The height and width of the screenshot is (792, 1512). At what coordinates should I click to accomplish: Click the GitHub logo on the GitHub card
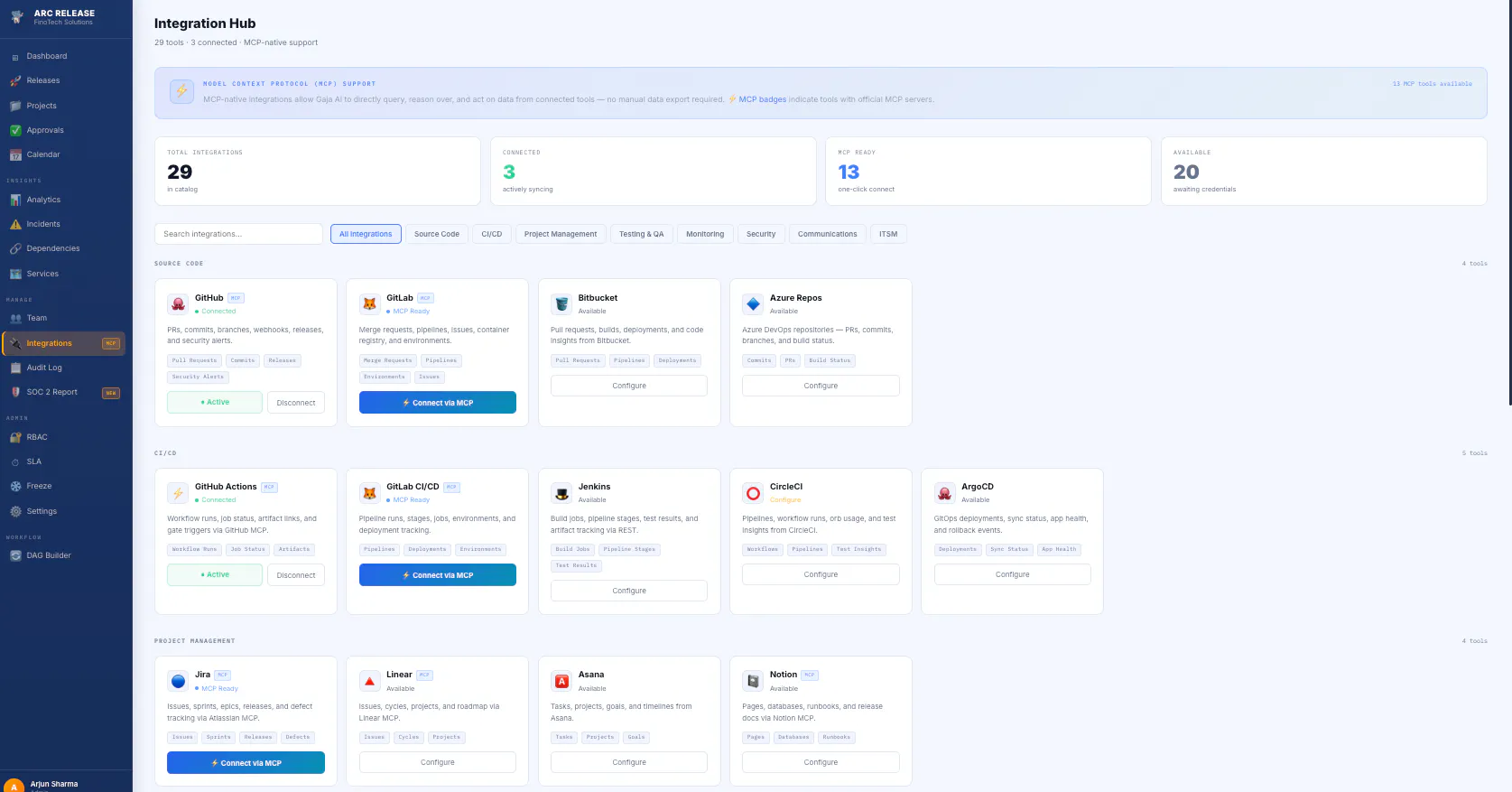click(x=179, y=303)
